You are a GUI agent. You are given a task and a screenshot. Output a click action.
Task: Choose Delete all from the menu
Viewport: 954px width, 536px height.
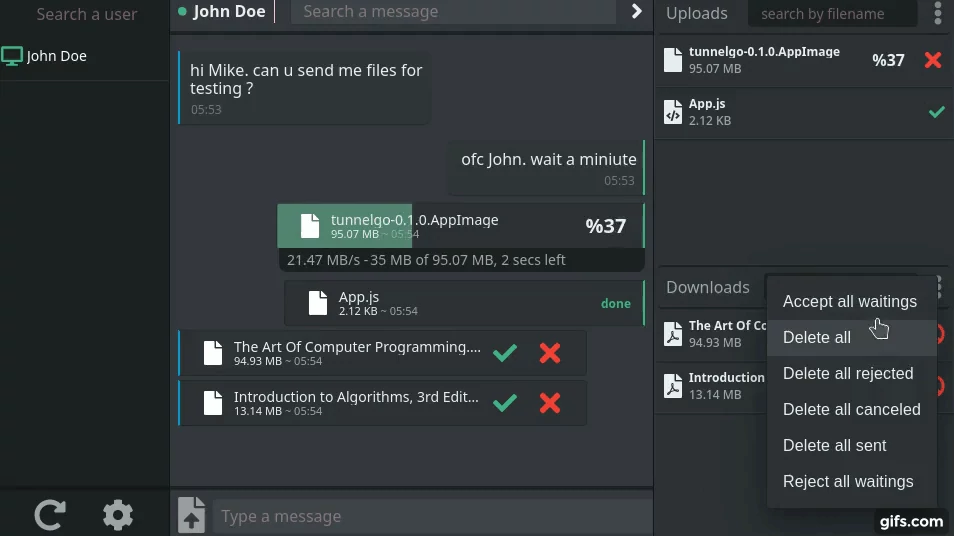(x=851, y=338)
